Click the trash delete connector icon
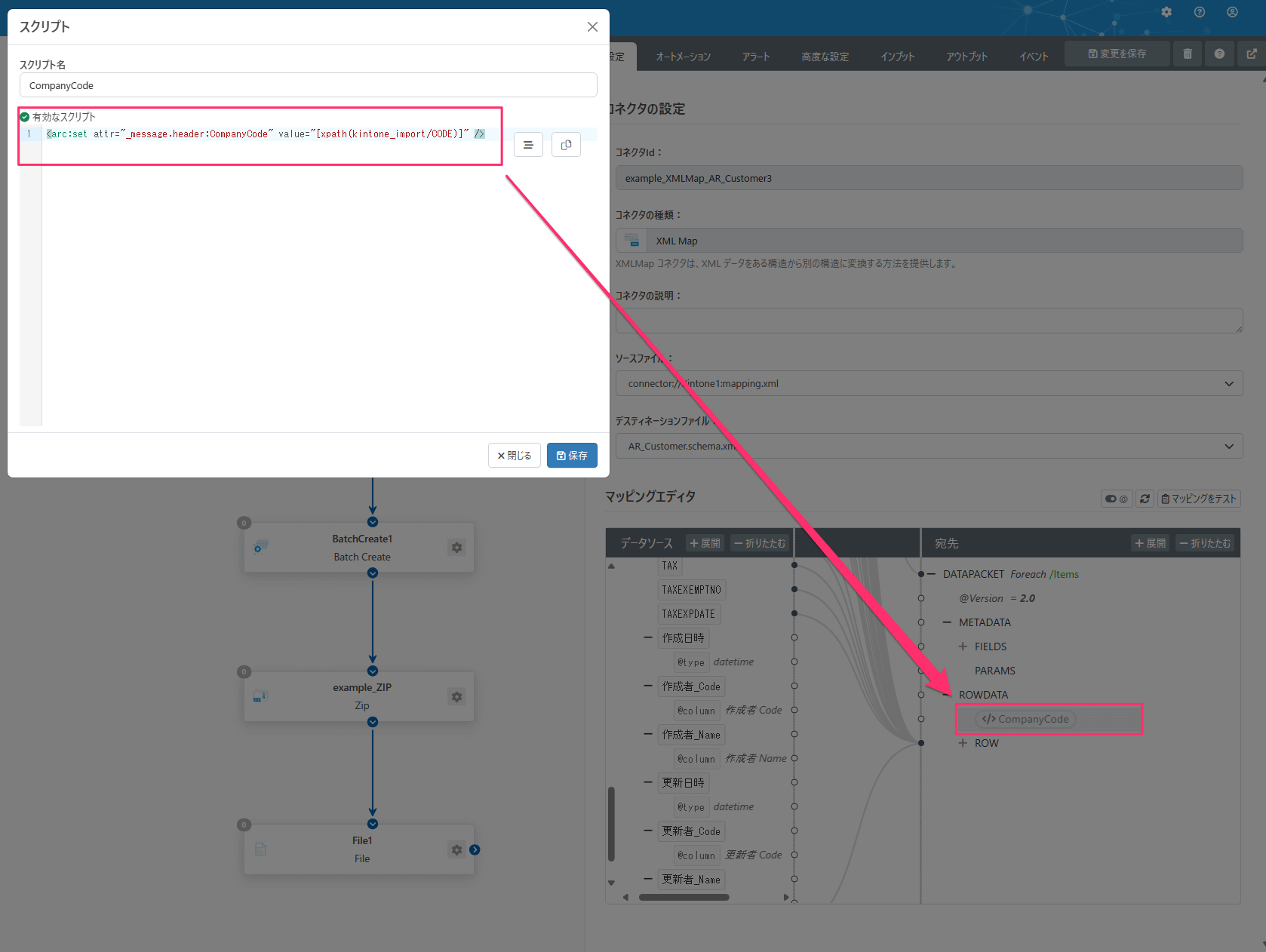Image resolution: width=1266 pixels, height=952 pixels. 1188,54
